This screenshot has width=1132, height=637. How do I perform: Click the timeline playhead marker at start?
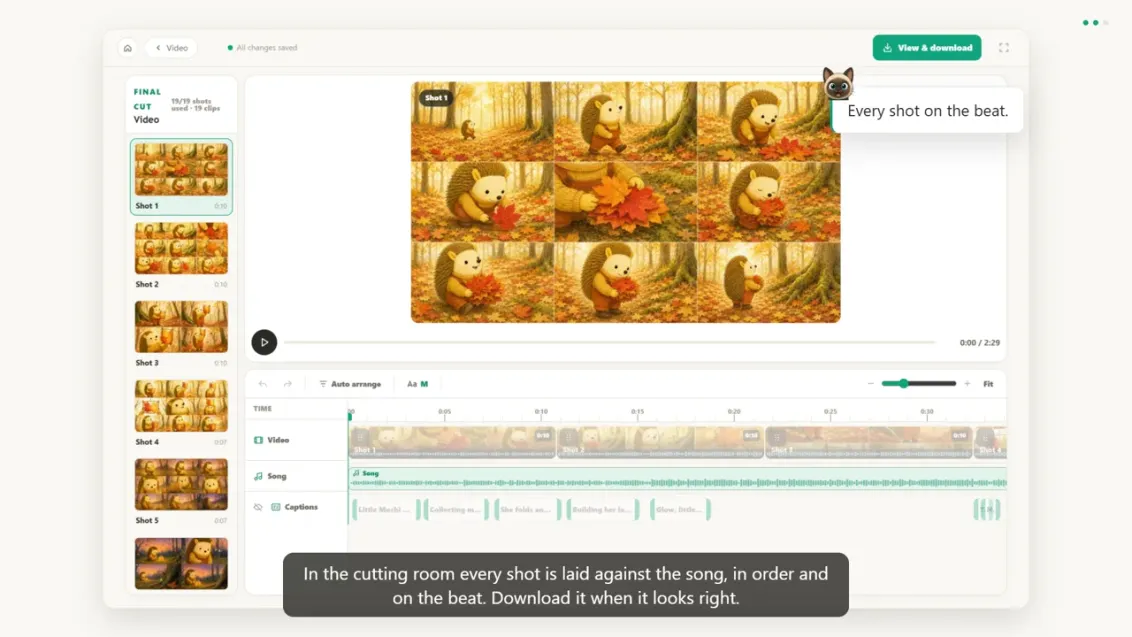point(350,416)
